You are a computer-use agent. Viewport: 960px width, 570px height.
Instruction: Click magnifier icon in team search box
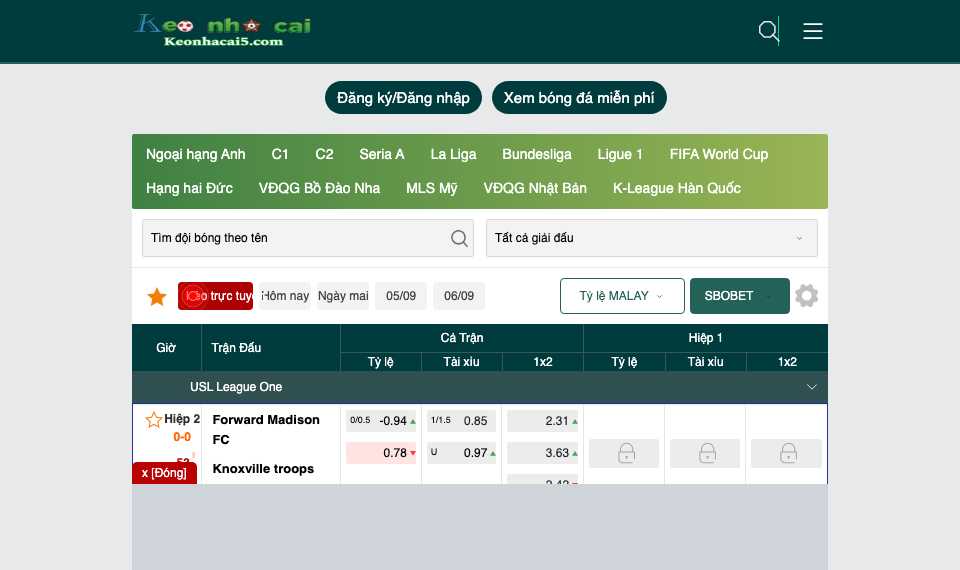(459, 238)
